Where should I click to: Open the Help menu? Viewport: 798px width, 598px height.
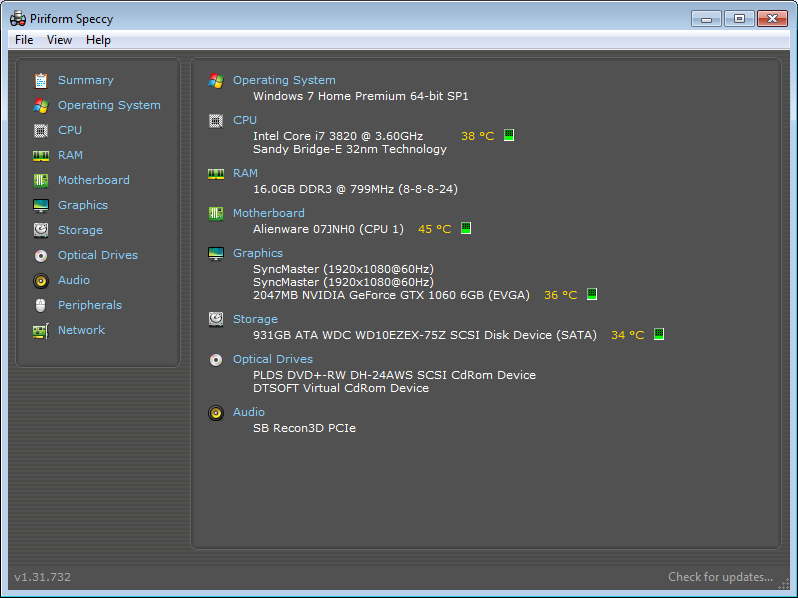point(98,40)
